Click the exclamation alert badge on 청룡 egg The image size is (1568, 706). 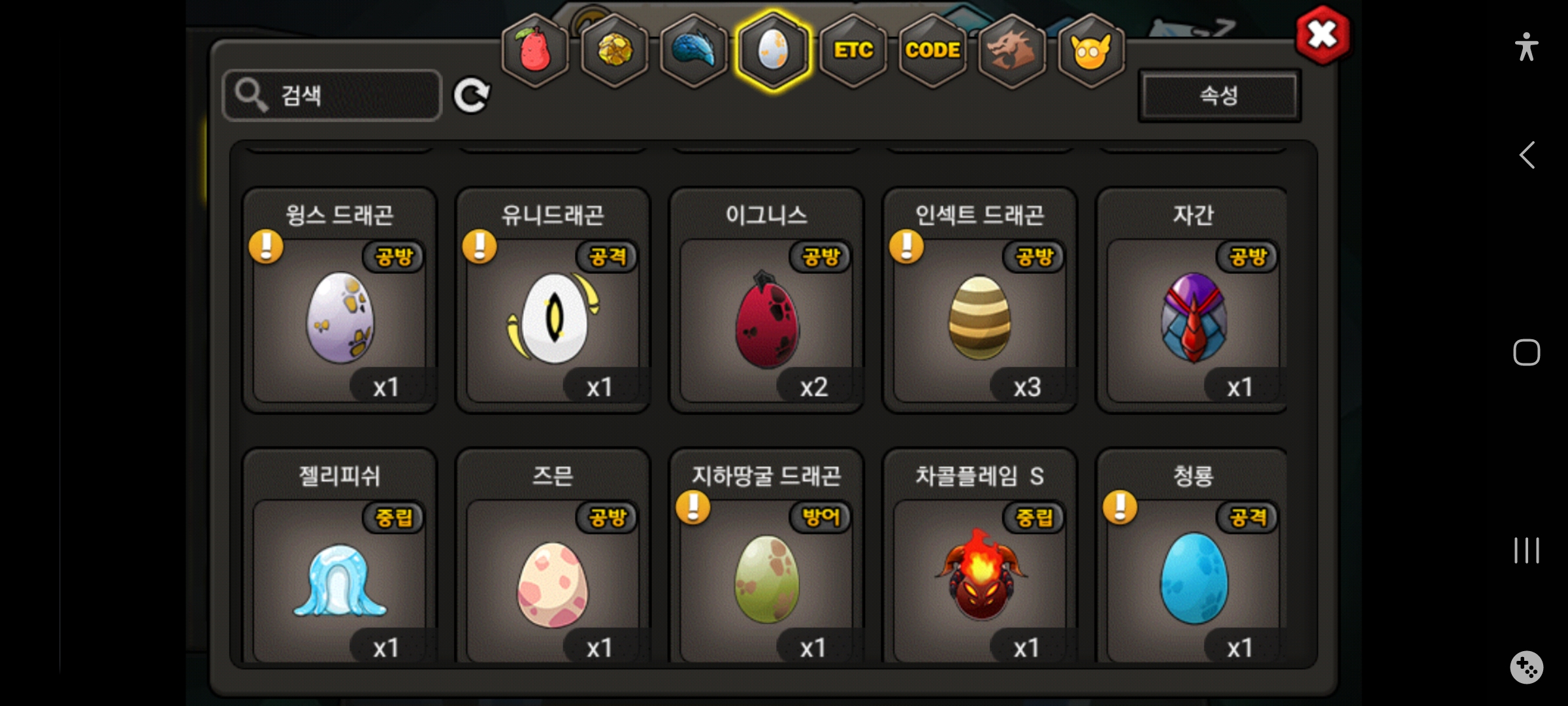(1120, 508)
